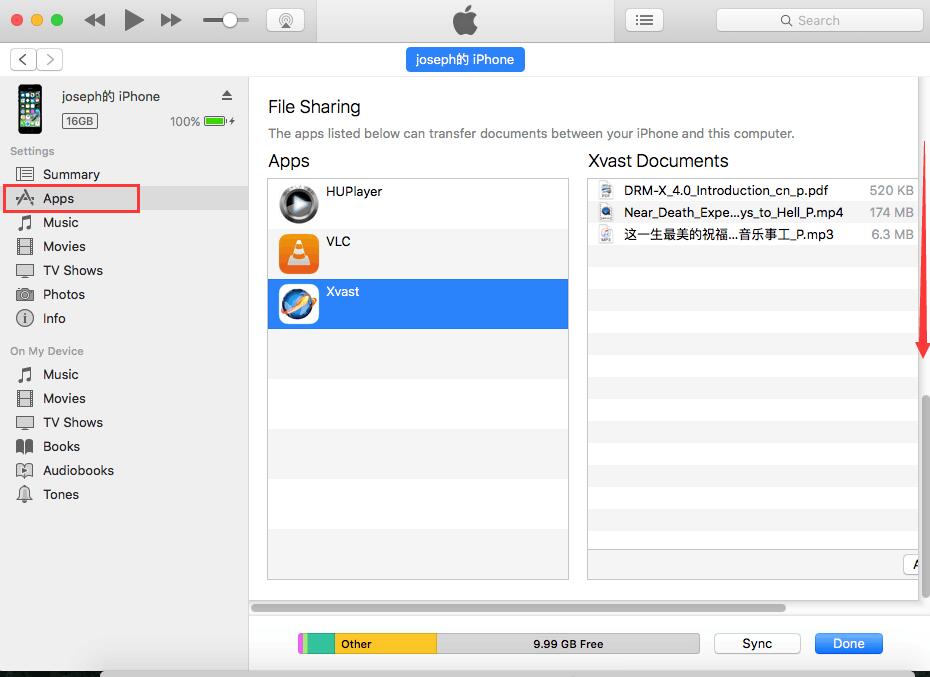Open Summary in Settings sidebar
Viewport: 930px width, 677px height.
[70, 174]
